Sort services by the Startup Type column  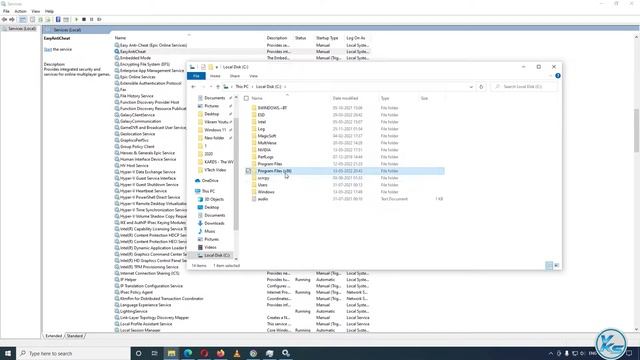point(327,38)
